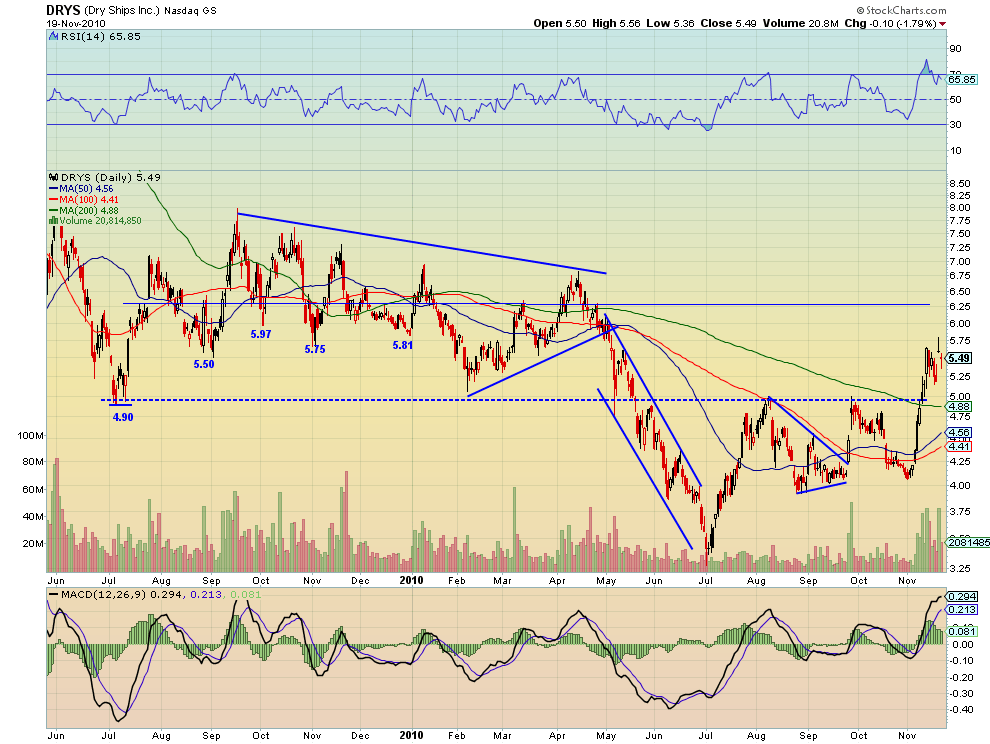Click the May label on price chart date axis
990x744 pixels.
tap(606, 580)
